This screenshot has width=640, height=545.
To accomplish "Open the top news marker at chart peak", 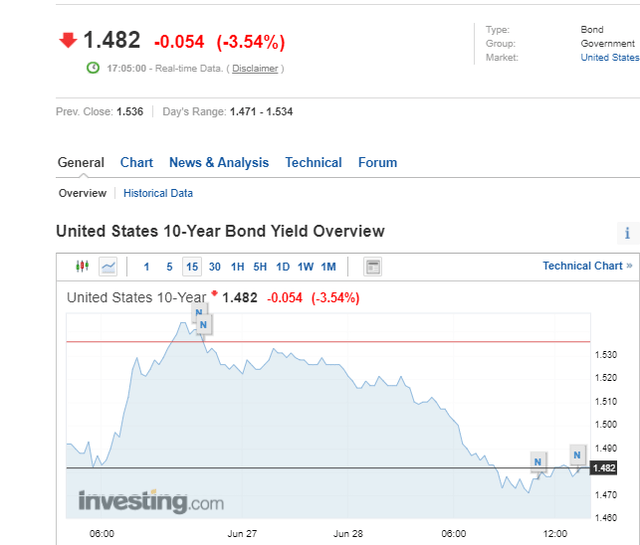I will pyautogui.click(x=198, y=312).
